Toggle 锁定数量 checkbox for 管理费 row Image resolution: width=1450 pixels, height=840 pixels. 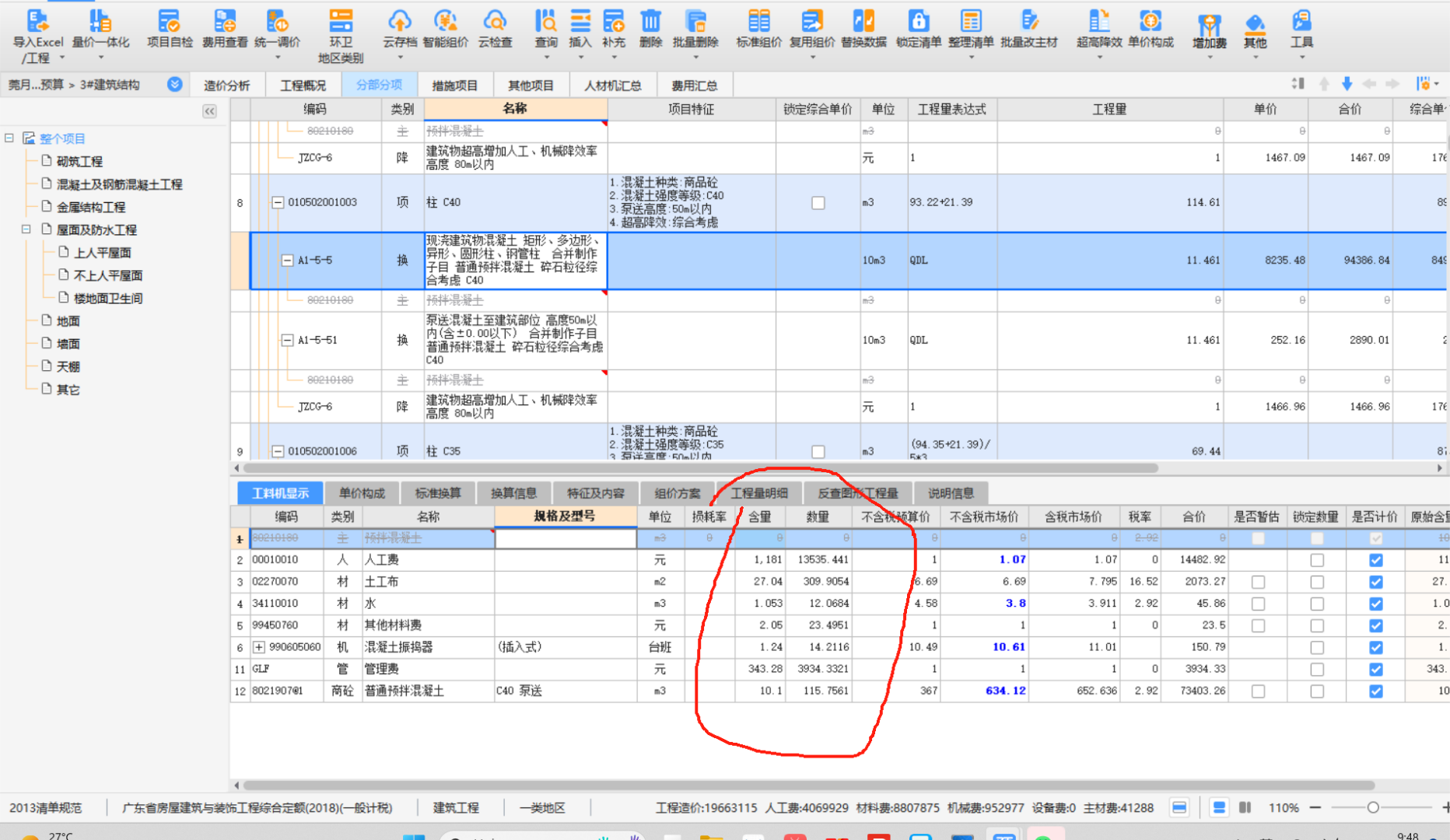1316,669
